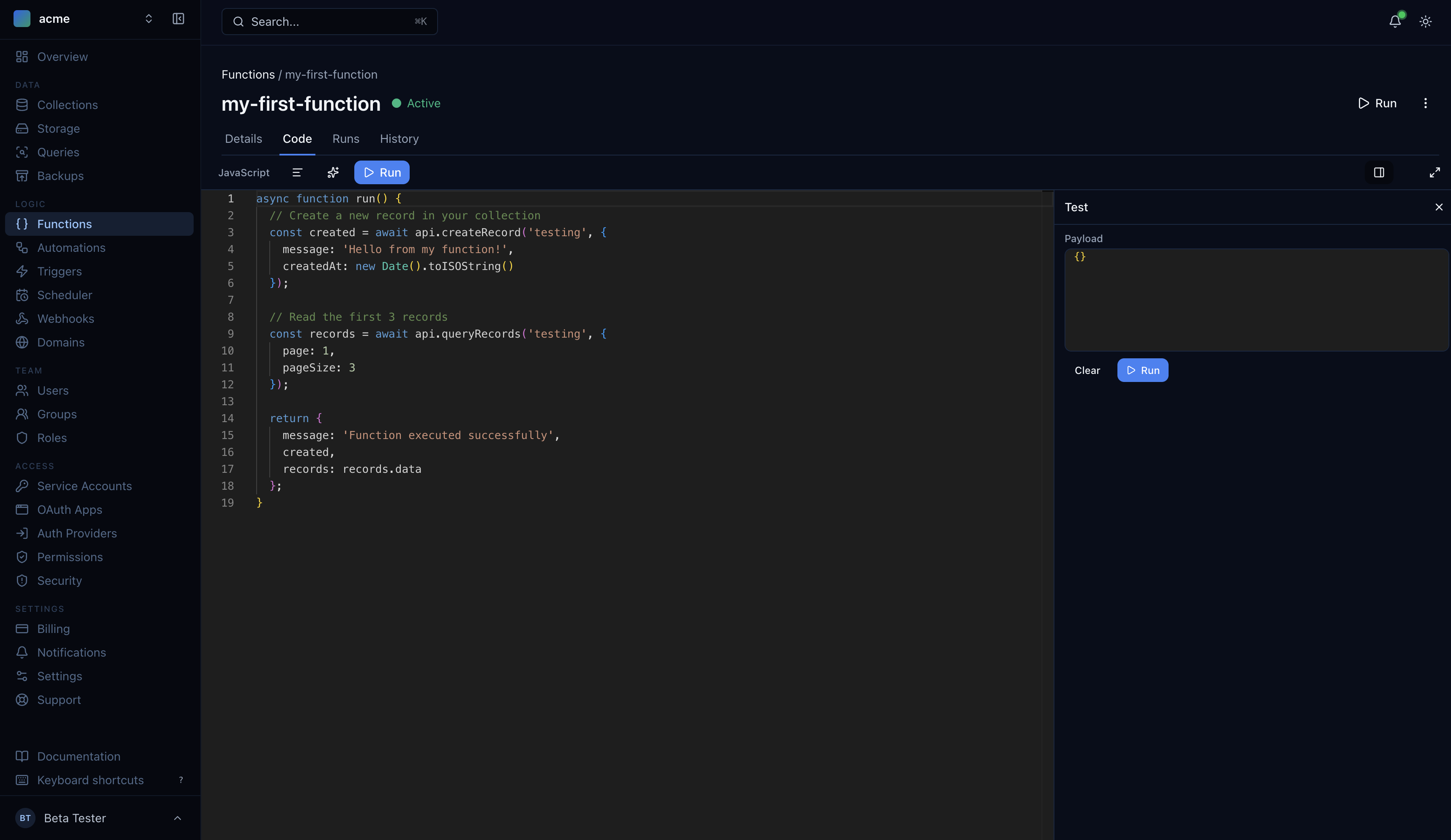This screenshot has height=840, width=1451.
Task: Open the Scheduler section
Action: tap(63, 295)
